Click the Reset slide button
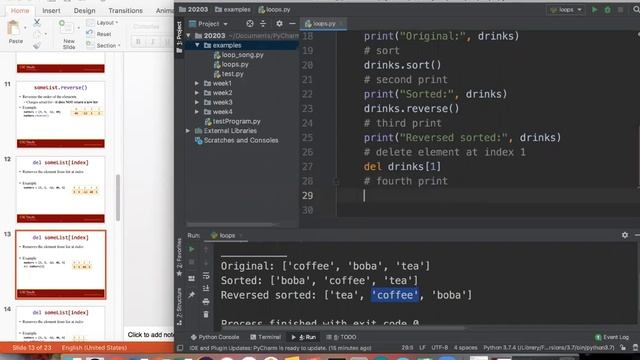 click(x=100, y=34)
